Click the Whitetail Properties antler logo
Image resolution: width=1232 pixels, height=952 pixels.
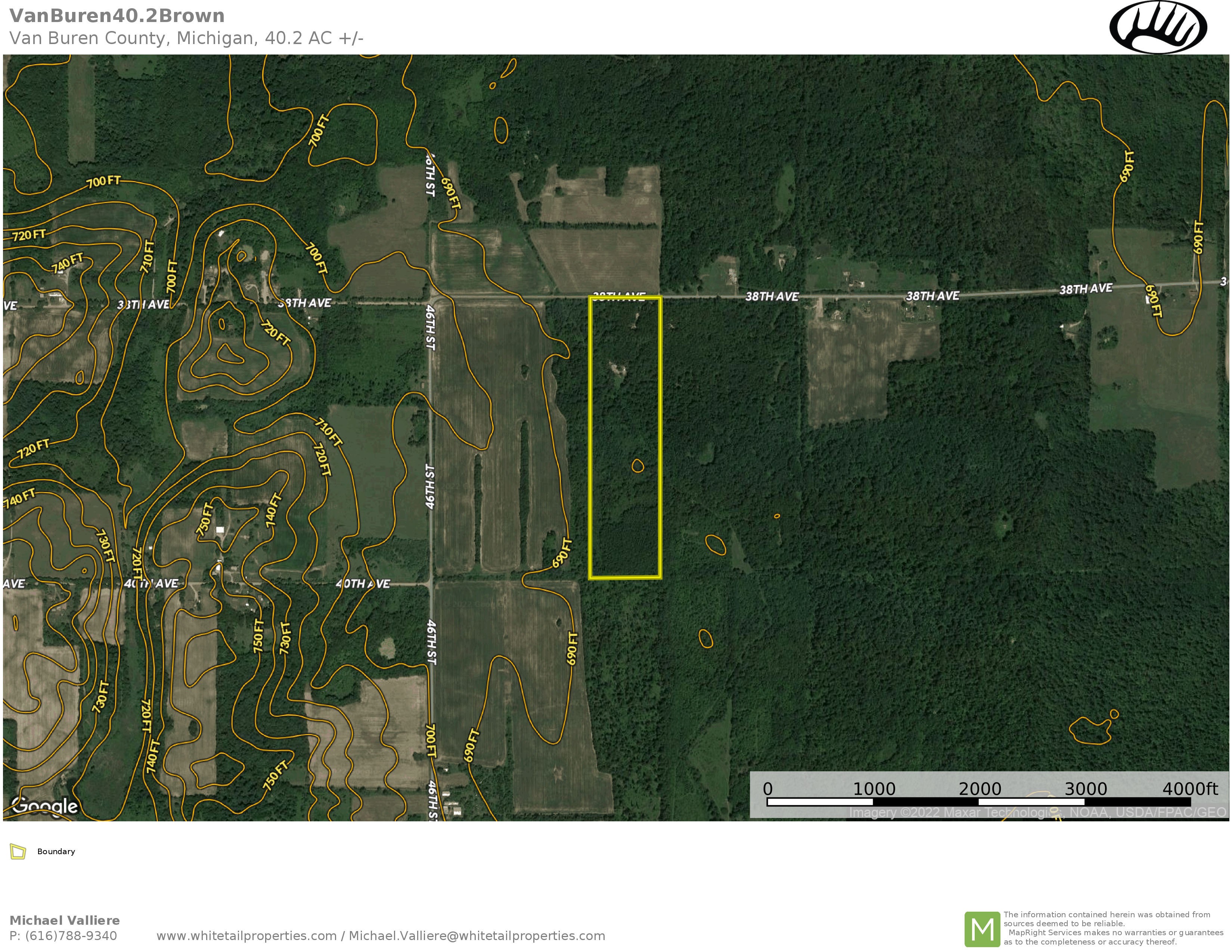[x=1158, y=27]
